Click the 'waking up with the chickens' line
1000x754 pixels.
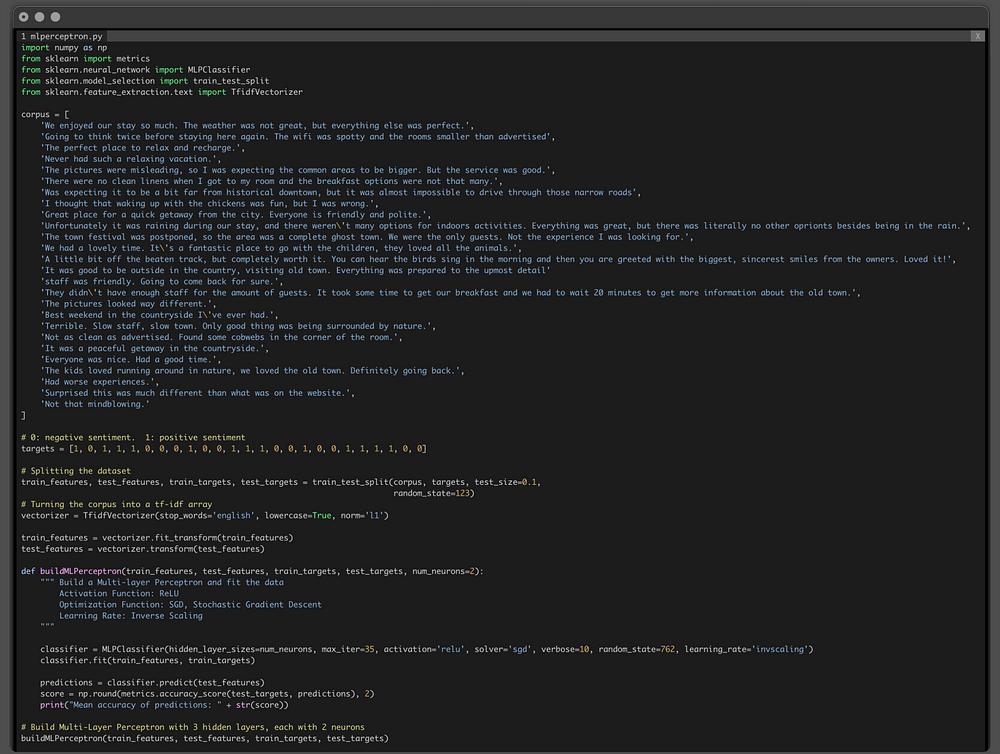pos(209,203)
